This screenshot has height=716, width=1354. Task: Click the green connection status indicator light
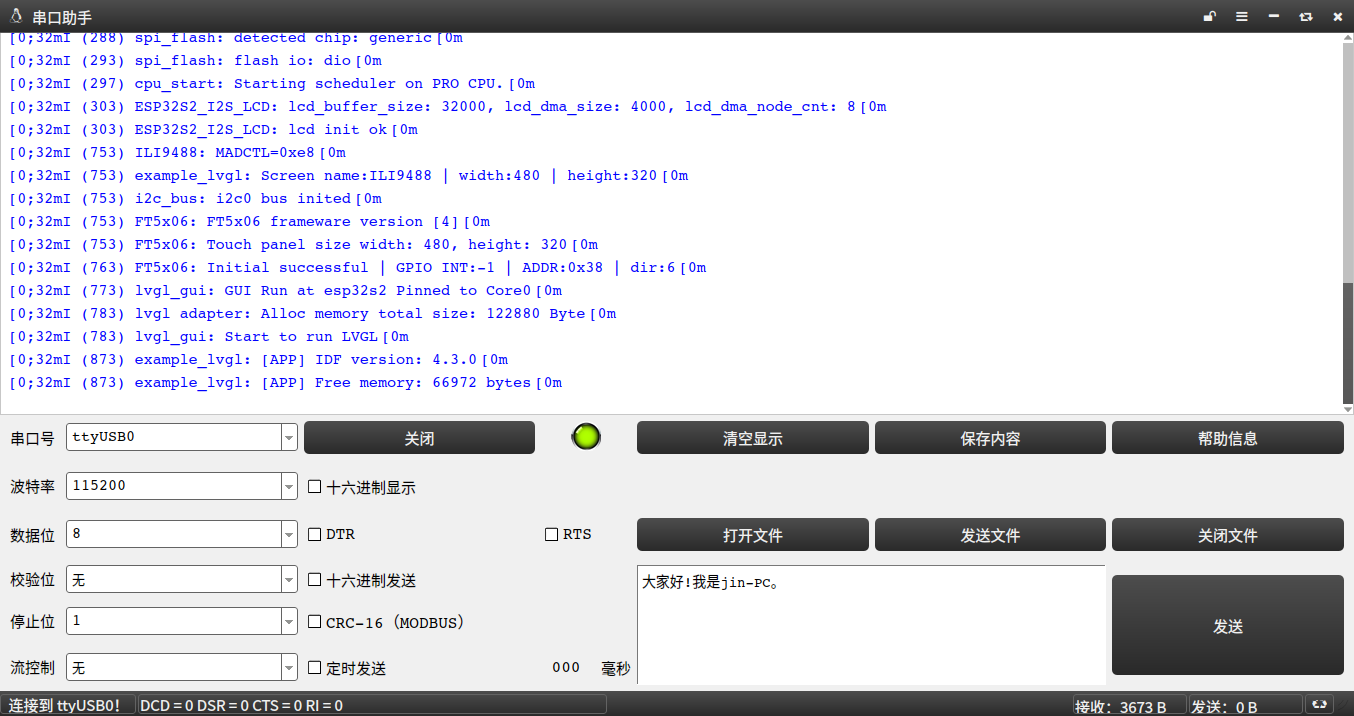click(585, 436)
